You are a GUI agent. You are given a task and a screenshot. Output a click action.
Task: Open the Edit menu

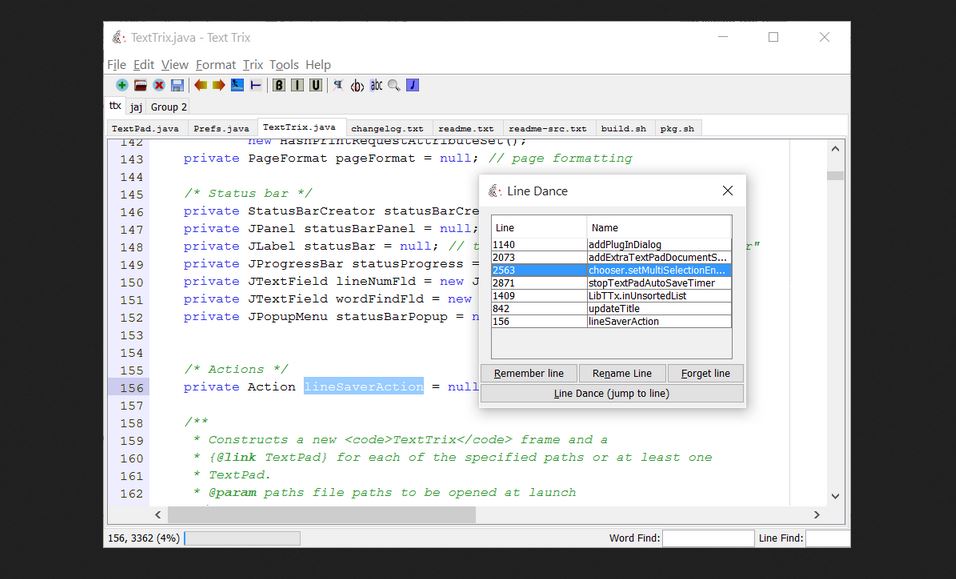pyautogui.click(x=144, y=65)
